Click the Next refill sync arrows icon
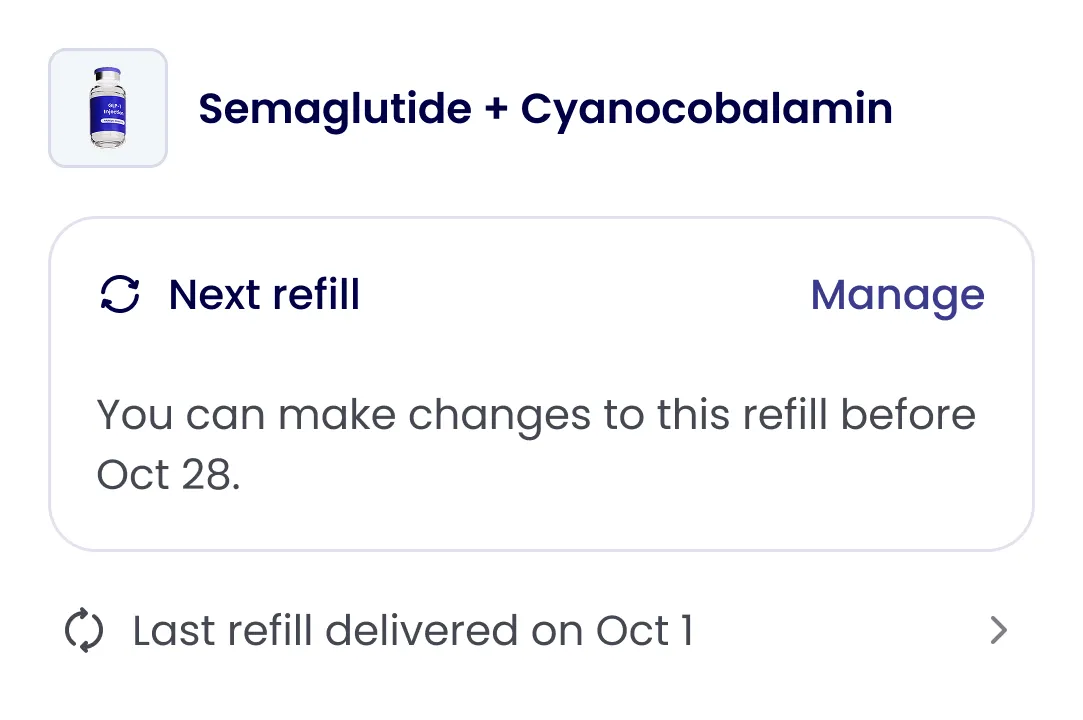The image size is (1083, 720). click(120, 295)
